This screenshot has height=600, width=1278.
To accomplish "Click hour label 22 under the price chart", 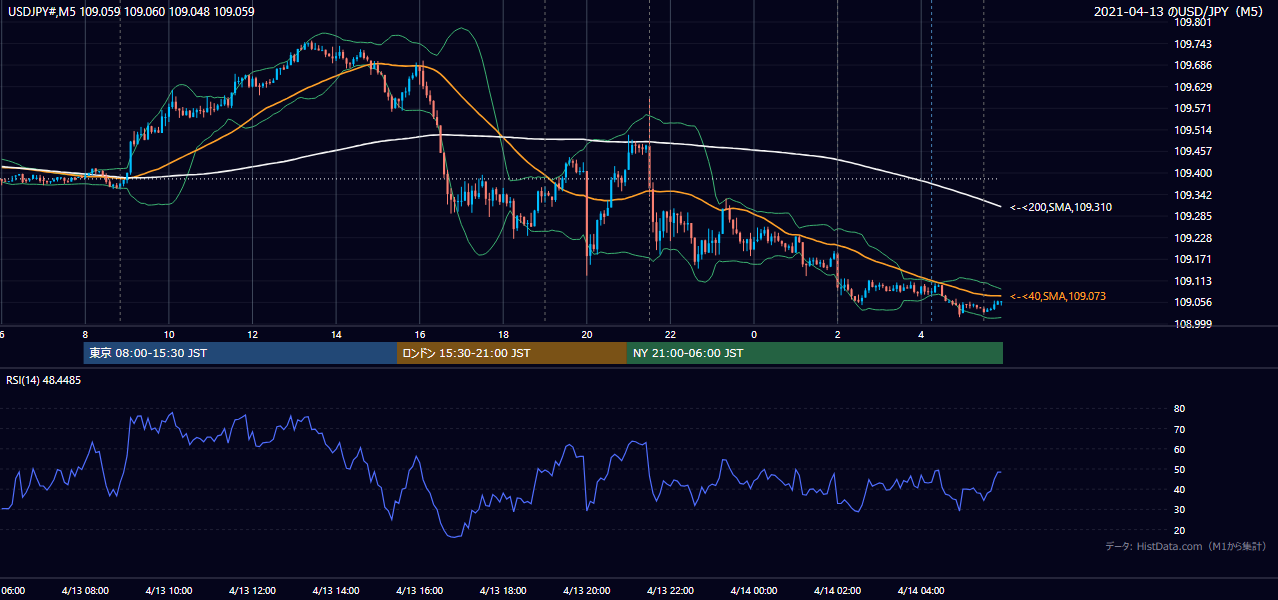I will pos(670,334).
